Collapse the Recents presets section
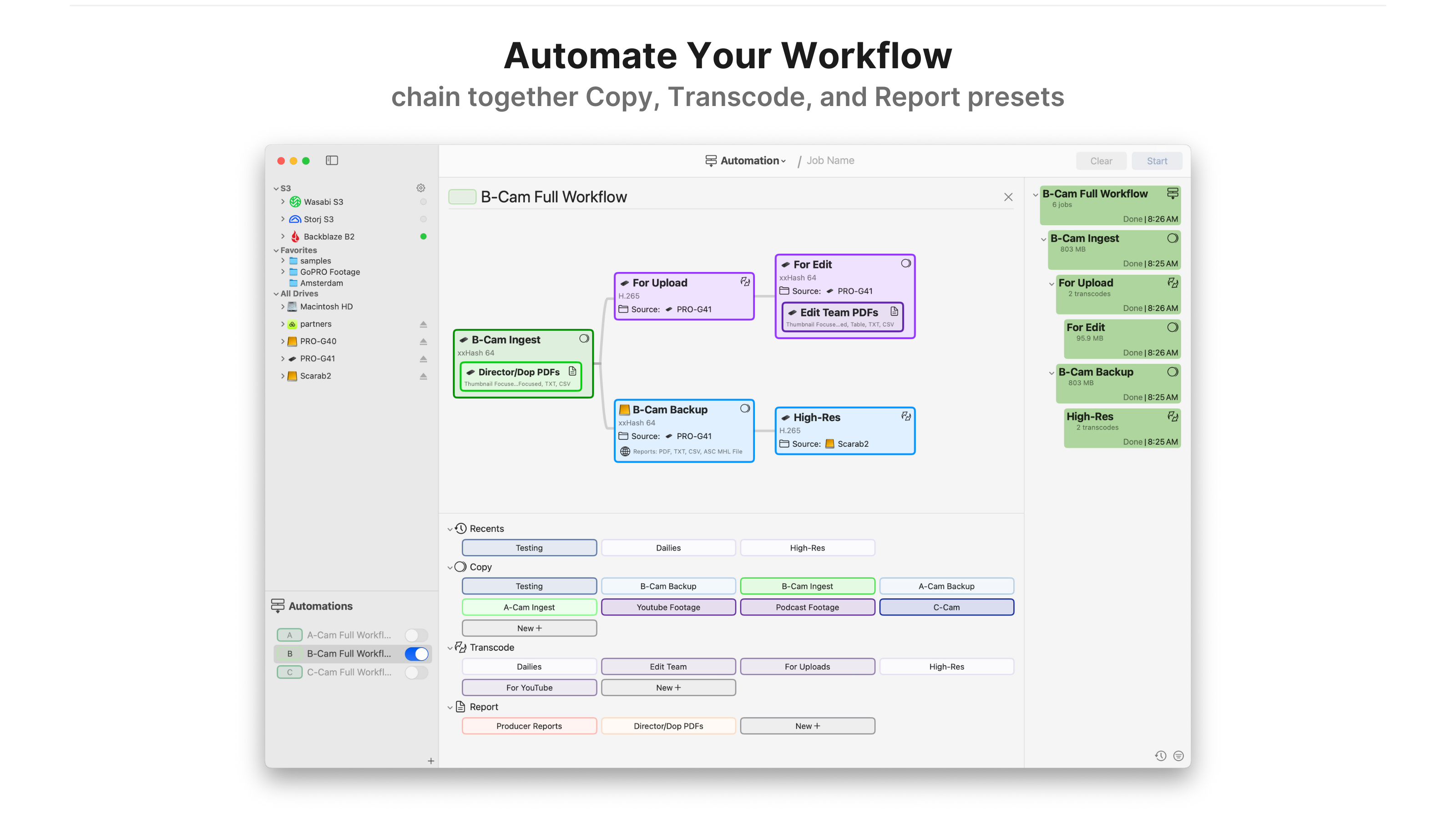This screenshot has width=1456, height=819. coord(450,529)
